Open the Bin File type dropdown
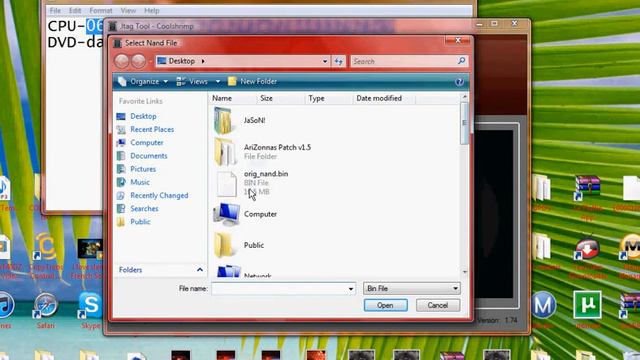 412,289
